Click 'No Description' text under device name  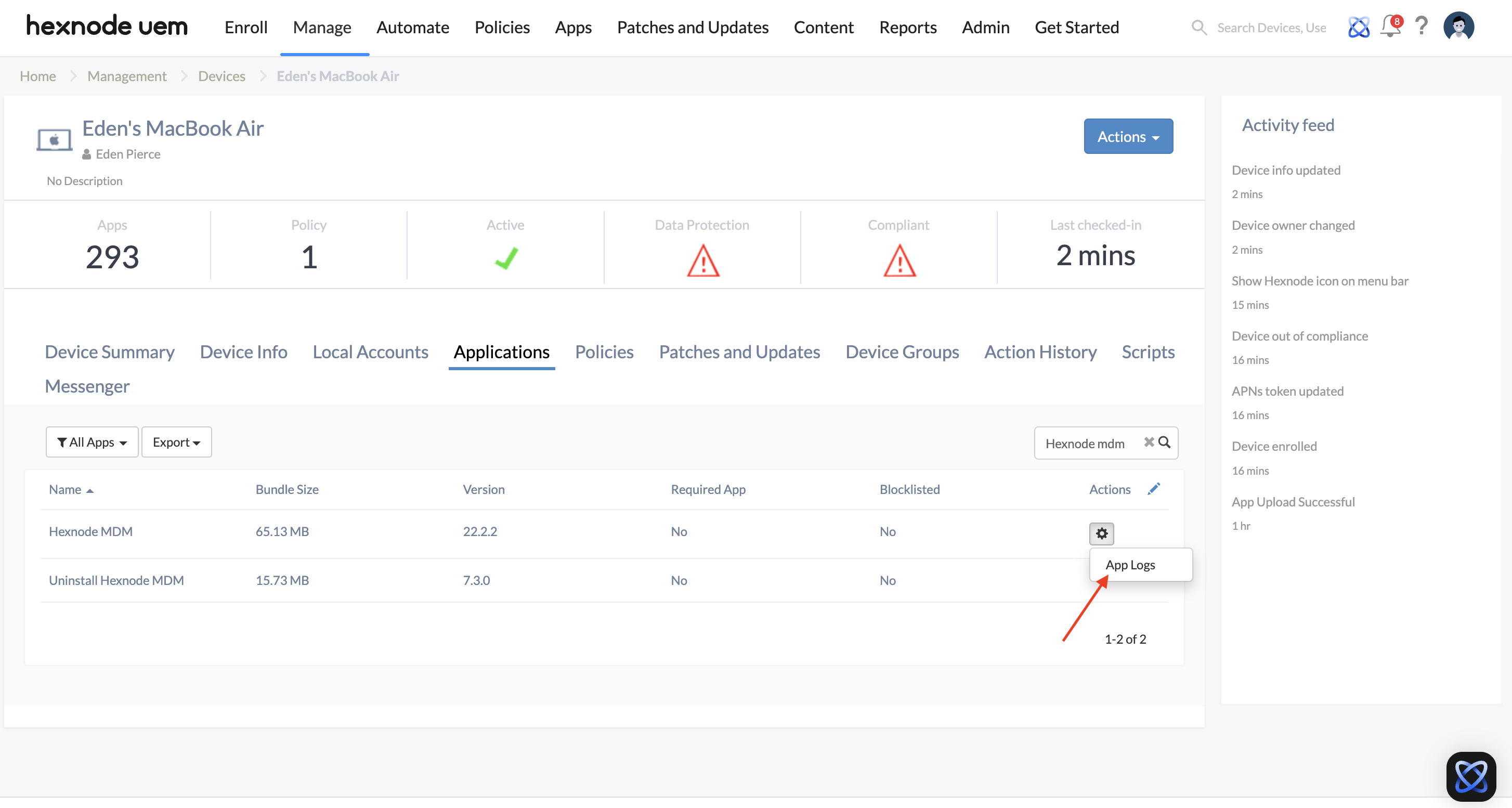pyautogui.click(x=85, y=181)
